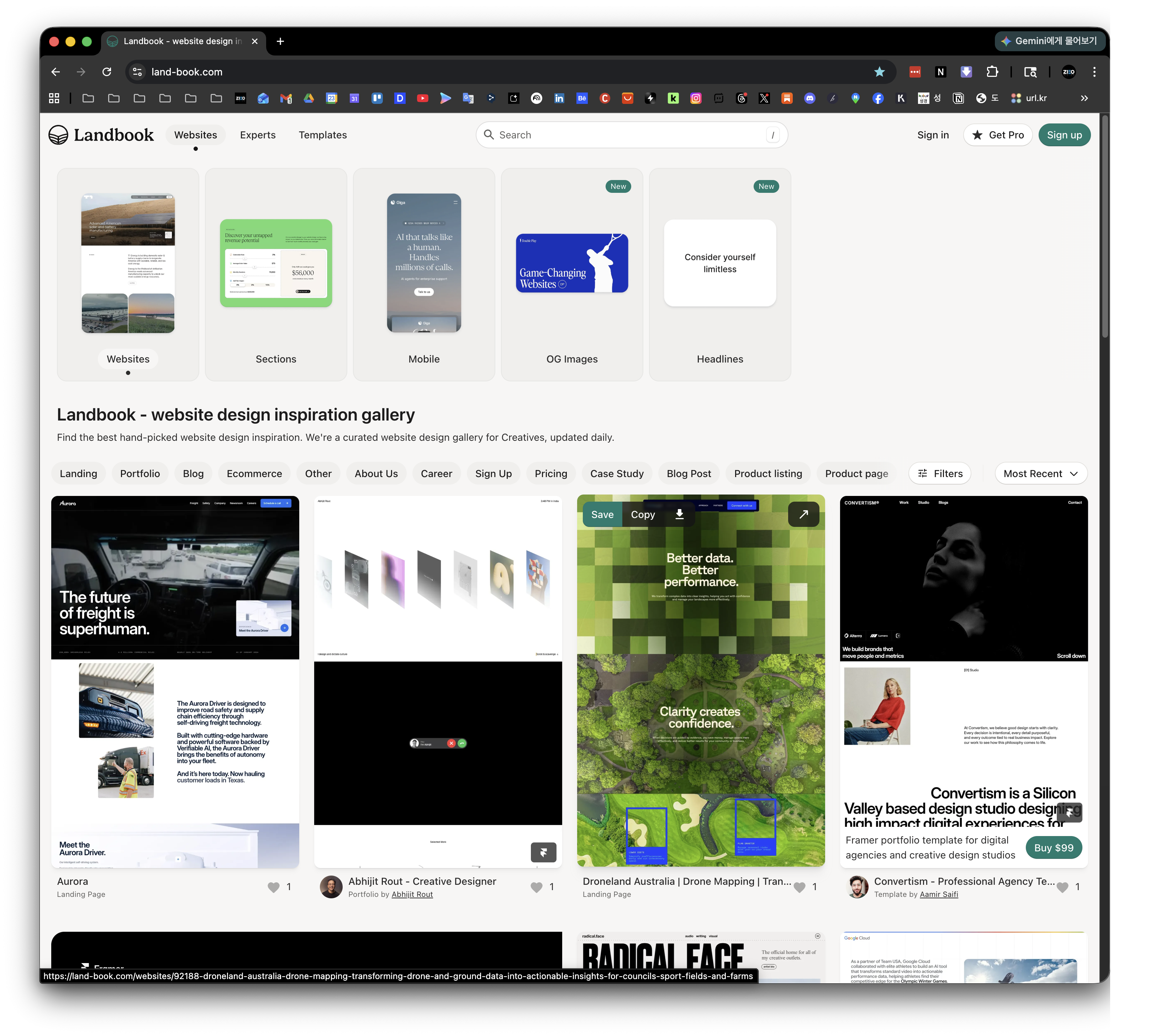Open the Instagram bookmark
This screenshot has width=1150, height=1036.
point(696,99)
